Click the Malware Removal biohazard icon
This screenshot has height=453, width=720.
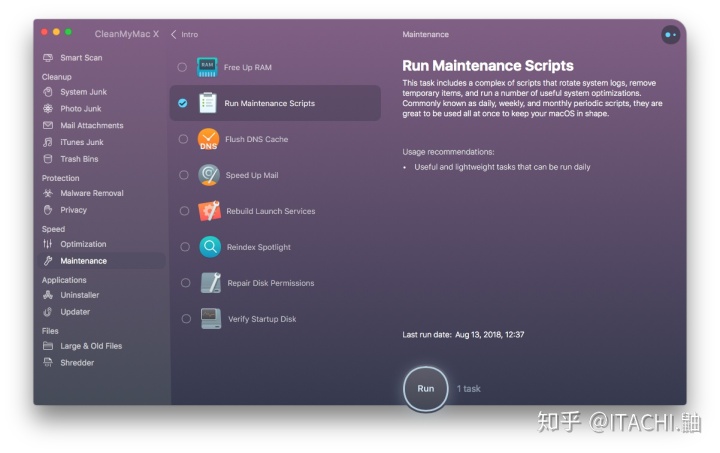click(48, 193)
